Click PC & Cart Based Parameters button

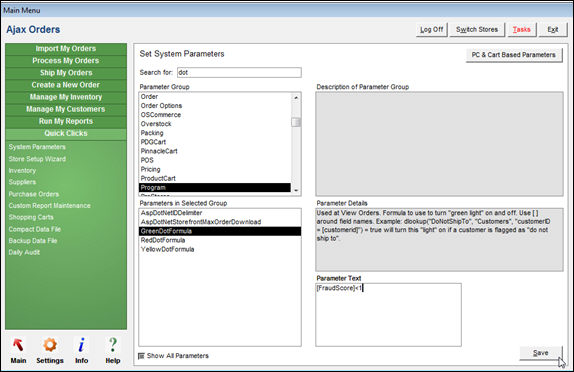point(514,55)
